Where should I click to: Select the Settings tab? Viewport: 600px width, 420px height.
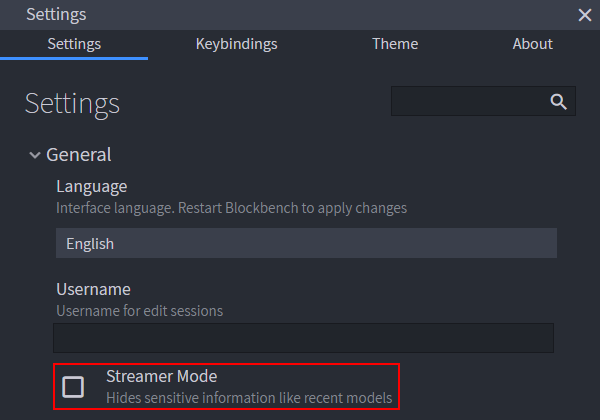coord(74,44)
